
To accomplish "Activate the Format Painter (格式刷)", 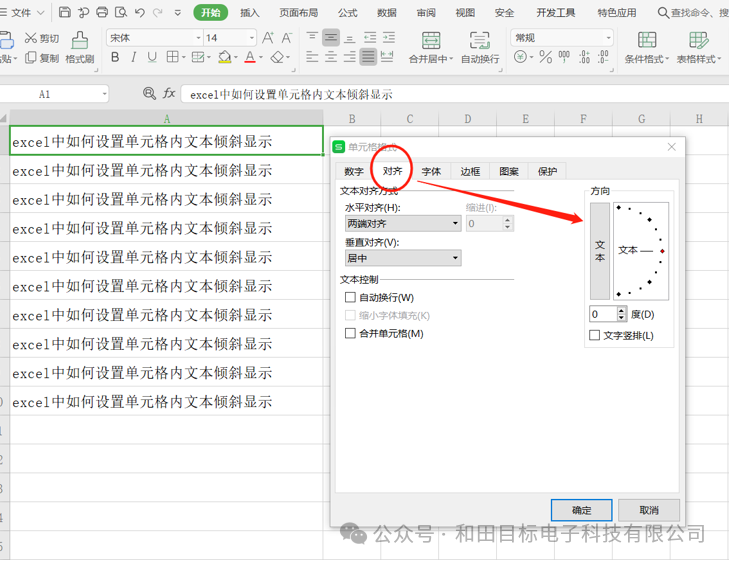I will click(x=80, y=47).
